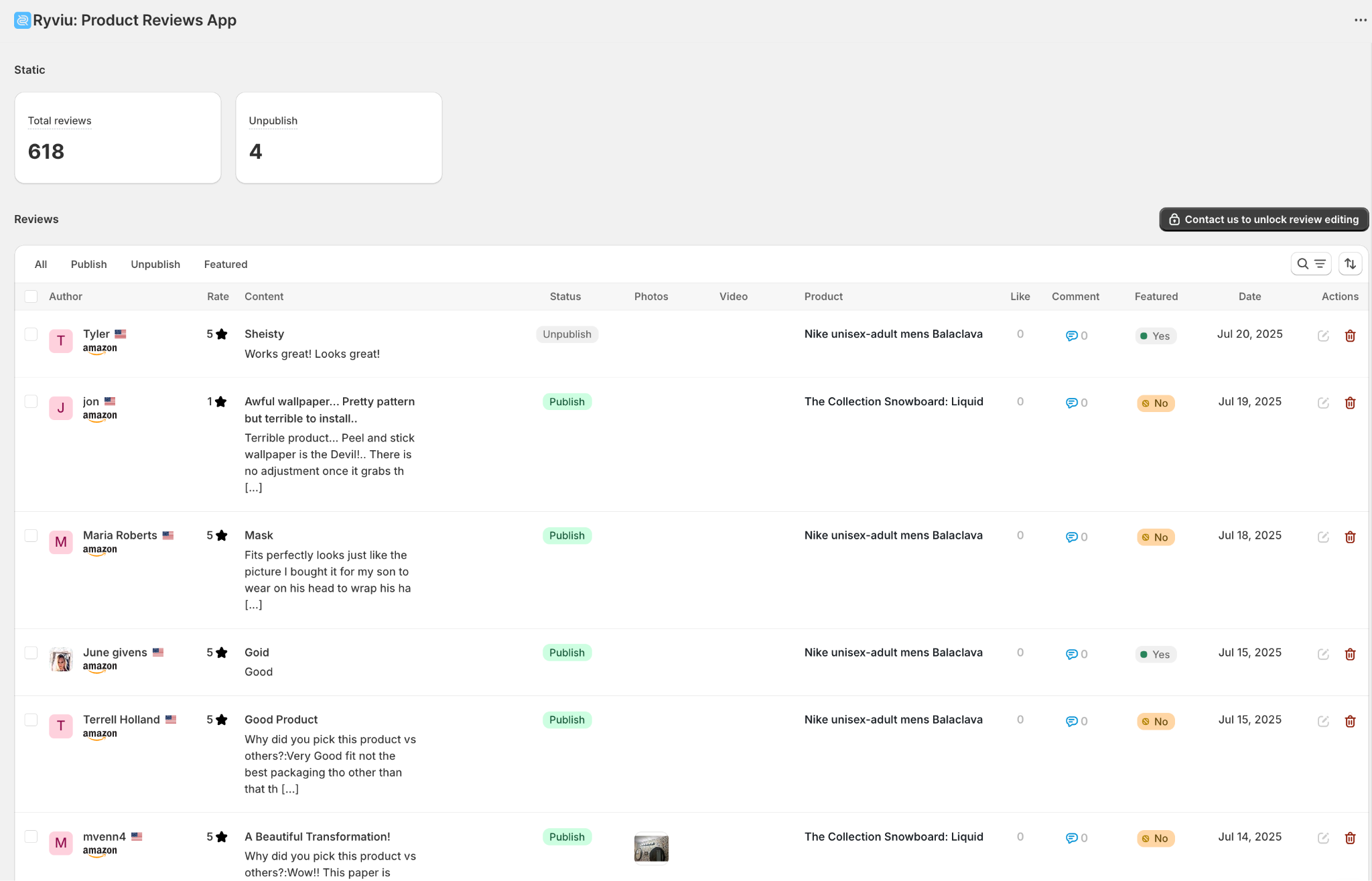Open photo thumbnail in mvenn4's review
This screenshot has height=881, width=1372.
click(x=651, y=848)
